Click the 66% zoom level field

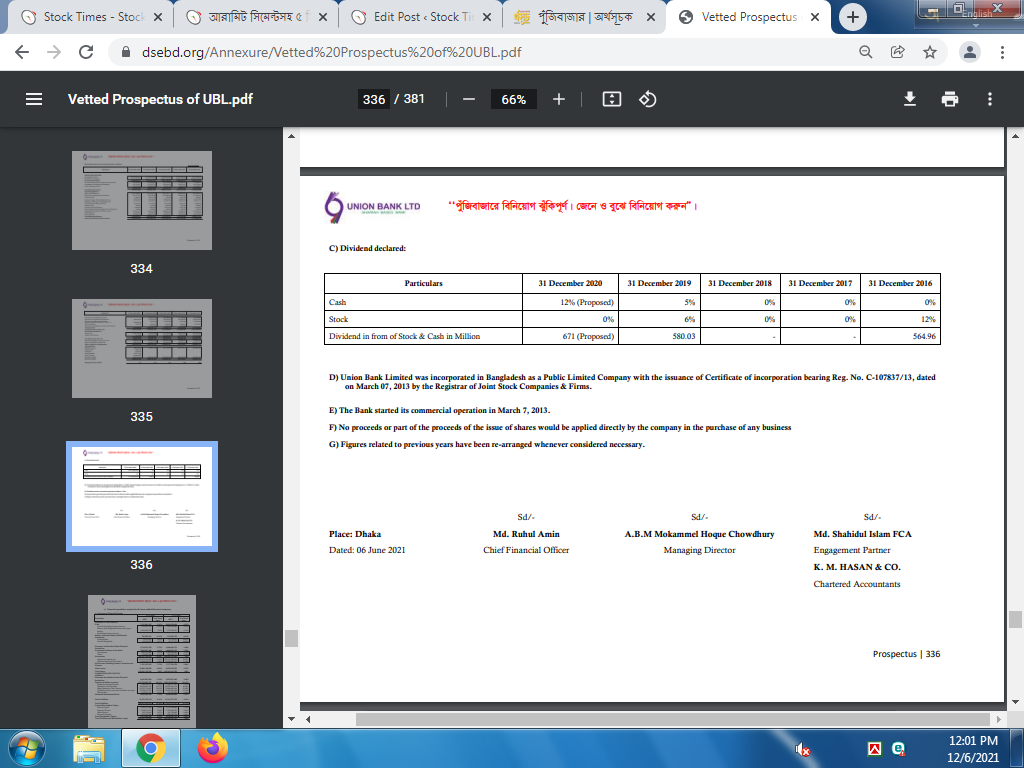click(x=513, y=99)
